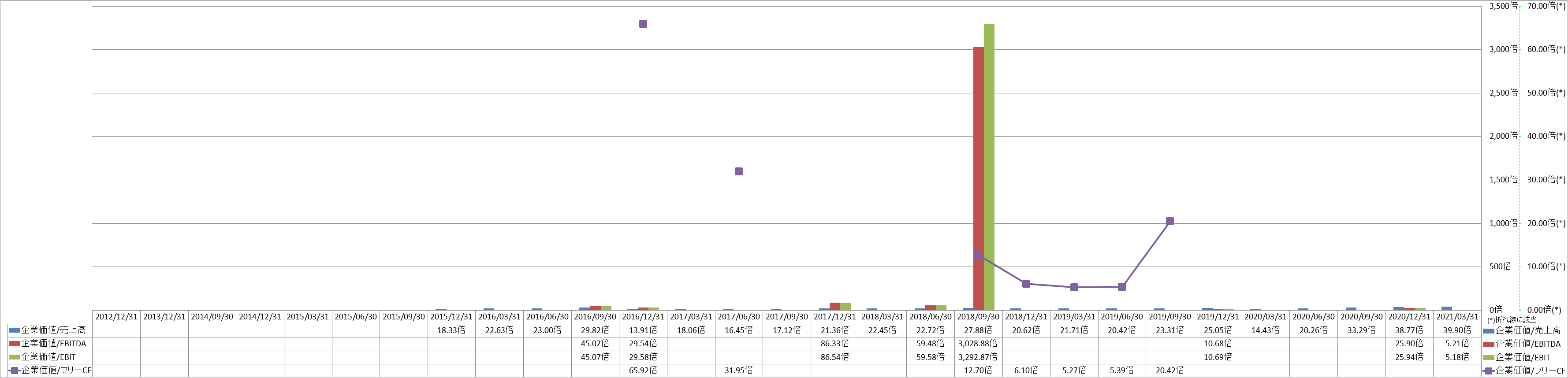Select the cell showing 5.21倍
Viewport: 1568px width, 378px height.
1457,343
